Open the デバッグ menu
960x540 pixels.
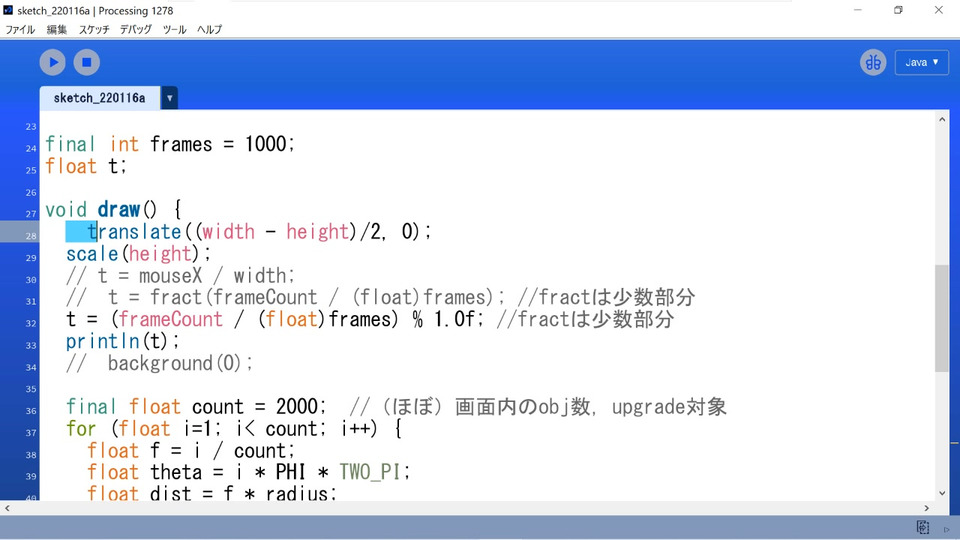tap(135, 29)
